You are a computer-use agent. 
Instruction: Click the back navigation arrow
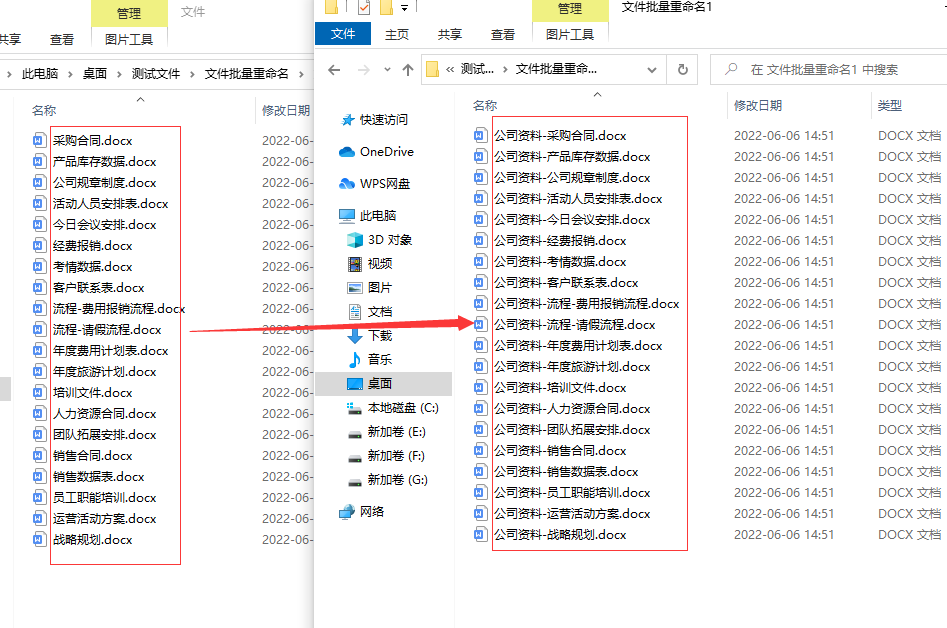pos(335,69)
